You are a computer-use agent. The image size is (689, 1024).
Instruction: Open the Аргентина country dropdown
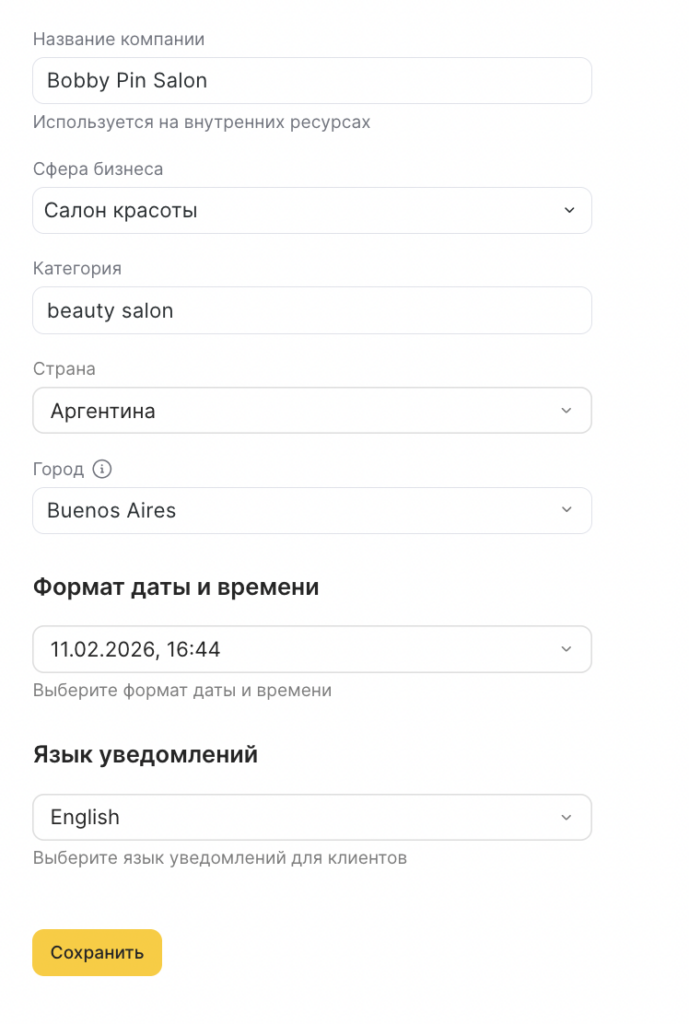pyautogui.click(x=300, y=411)
